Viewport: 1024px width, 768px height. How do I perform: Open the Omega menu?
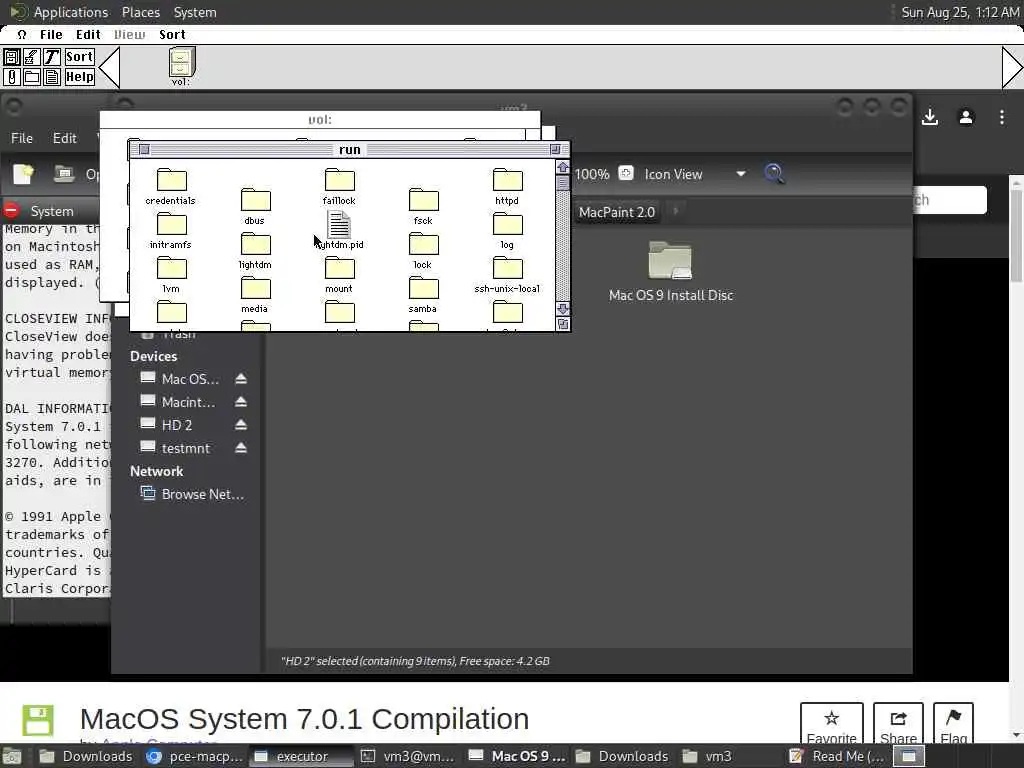[22, 35]
